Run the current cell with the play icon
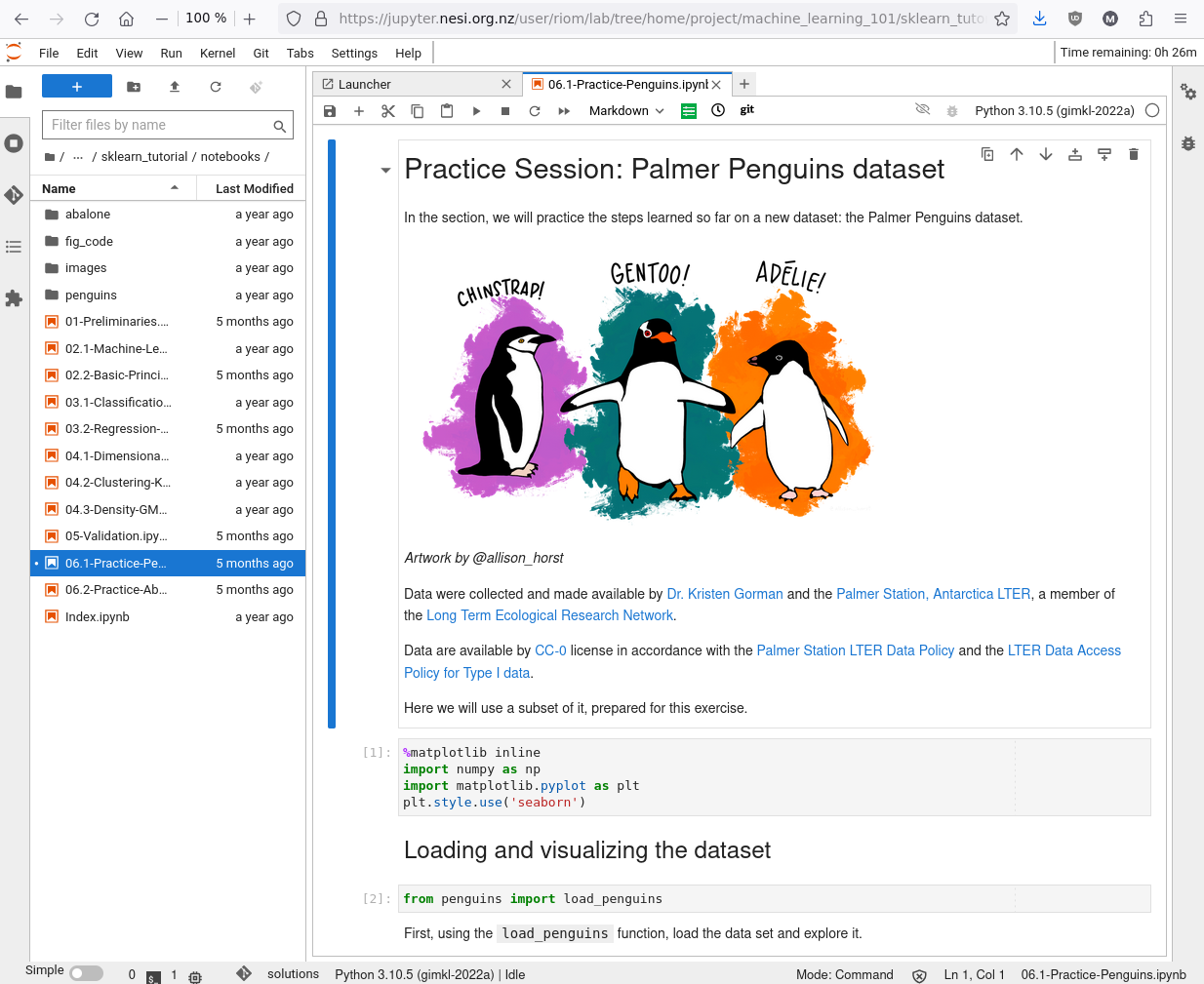Image resolution: width=1204 pixels, height=984 pixels. pyautogui.click(x=475, y=110)
